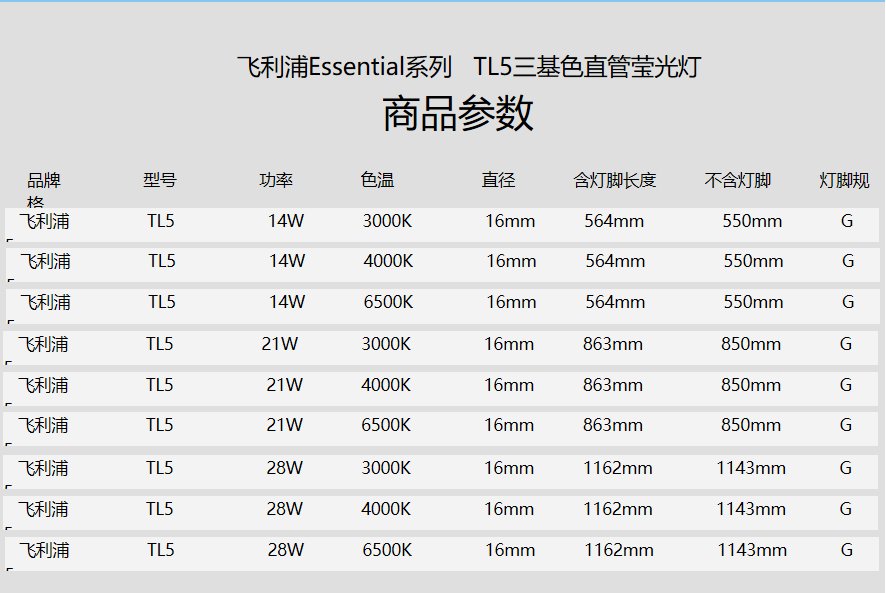Viewport: 886px width, 593px height.
Task: Choose 28W in the 3000K row
Action: coord(285,468)
